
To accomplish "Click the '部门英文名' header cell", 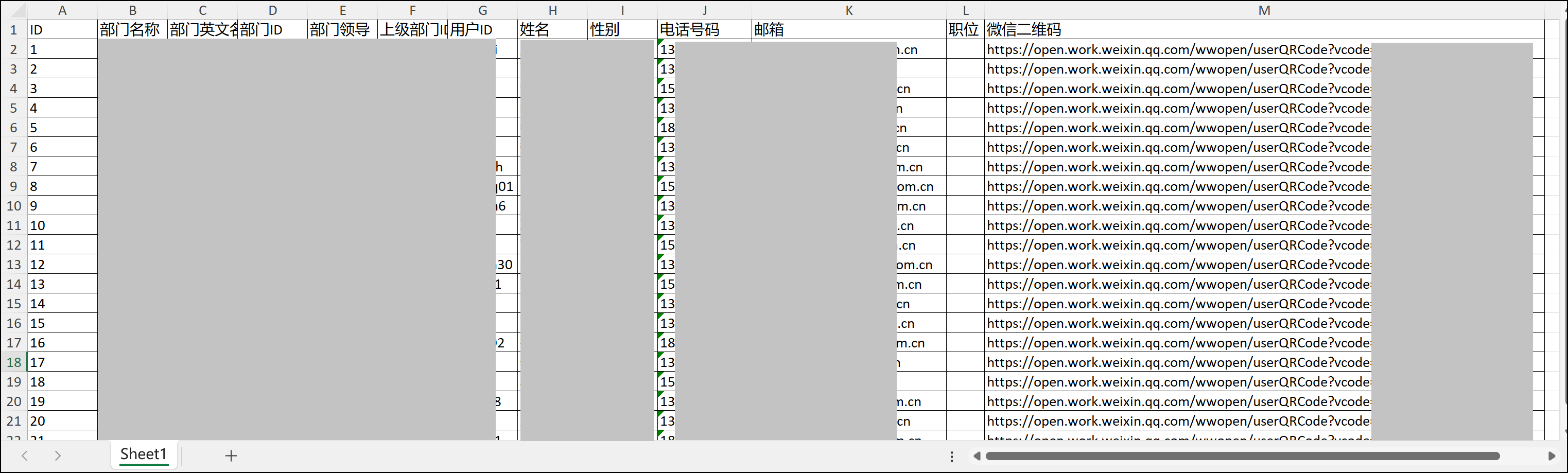I will [x=203, y=30].
